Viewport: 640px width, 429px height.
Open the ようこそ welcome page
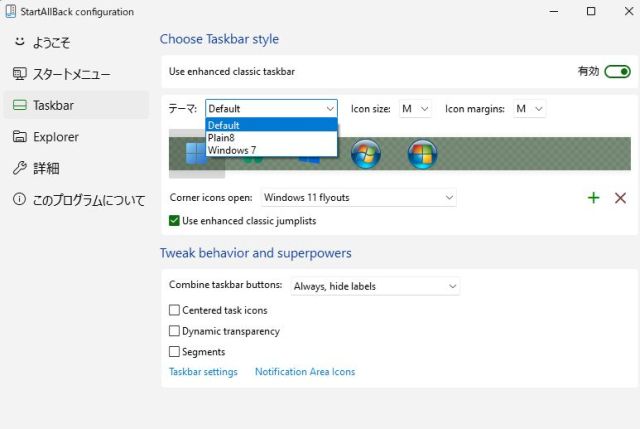click(76, 42)
